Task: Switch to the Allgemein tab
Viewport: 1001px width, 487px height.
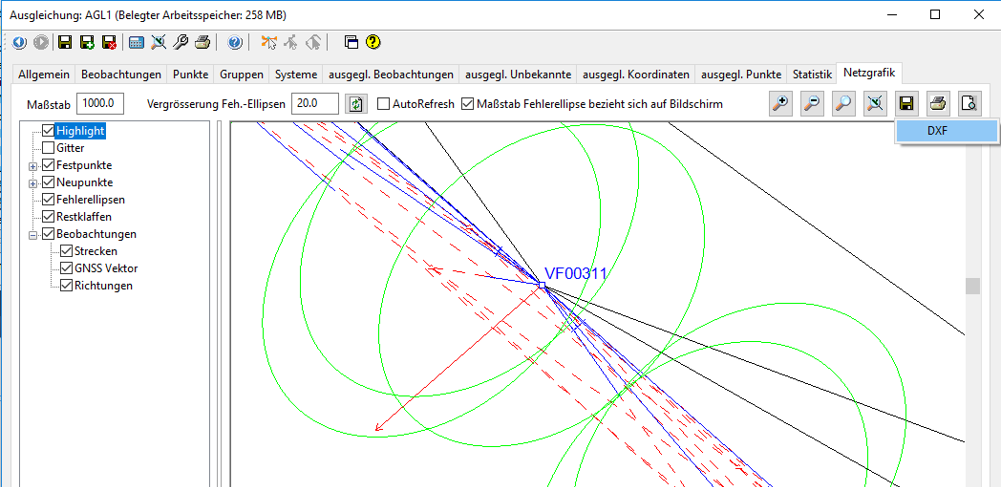Action: click(44, 75)
